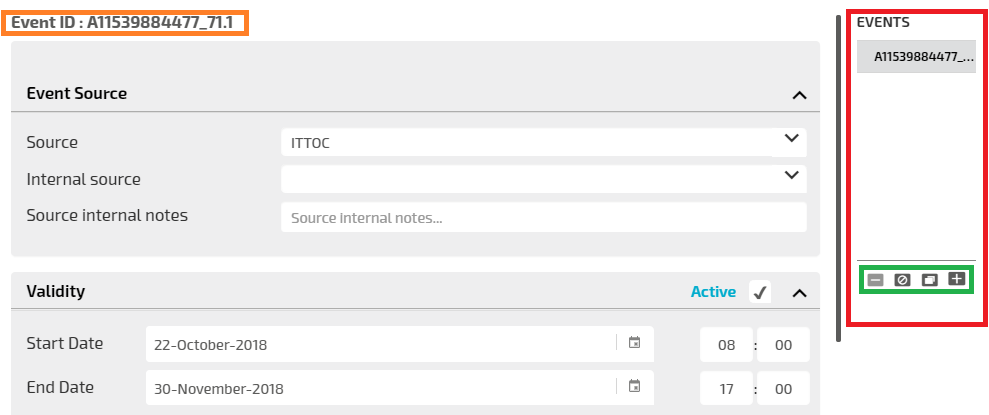Open the Source dropdown showing ITTOC
Screen dimensions: 989x415
(791, 138)
